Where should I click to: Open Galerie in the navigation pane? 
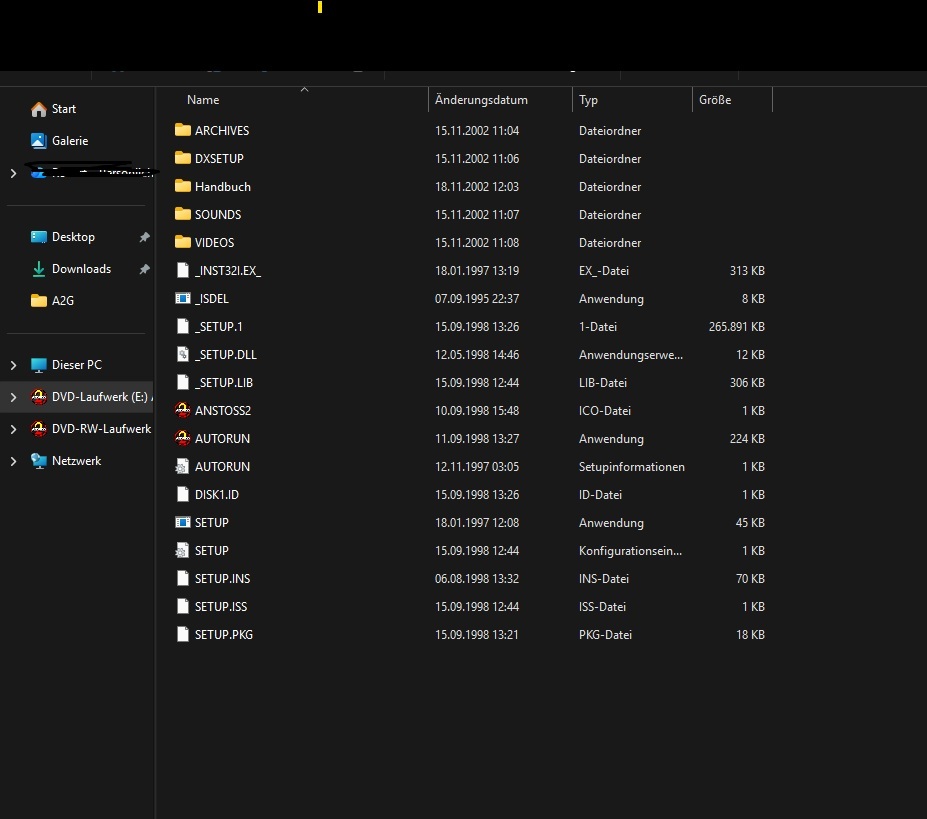click(70, 141)
